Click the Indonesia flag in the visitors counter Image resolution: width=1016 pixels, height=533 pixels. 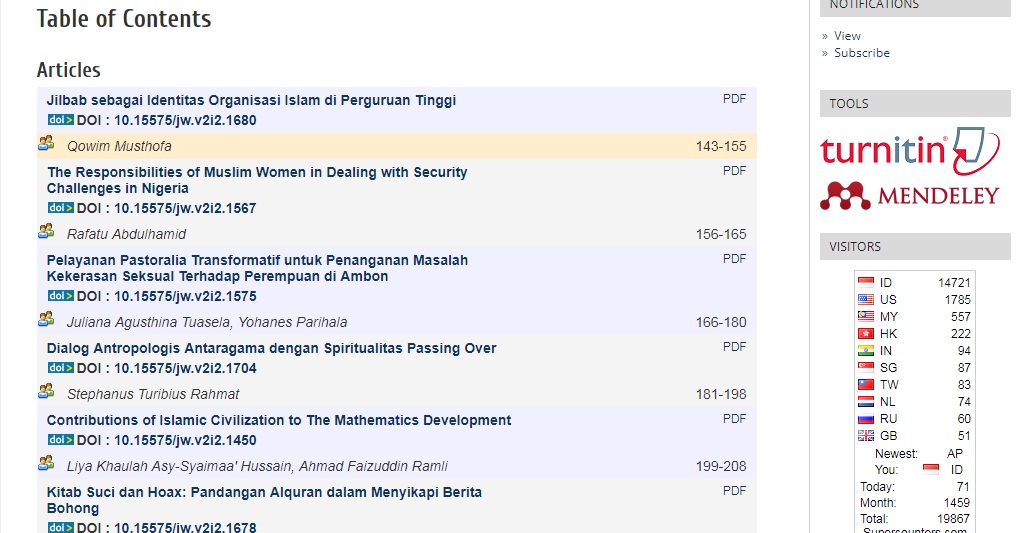(x=866, y=283)
